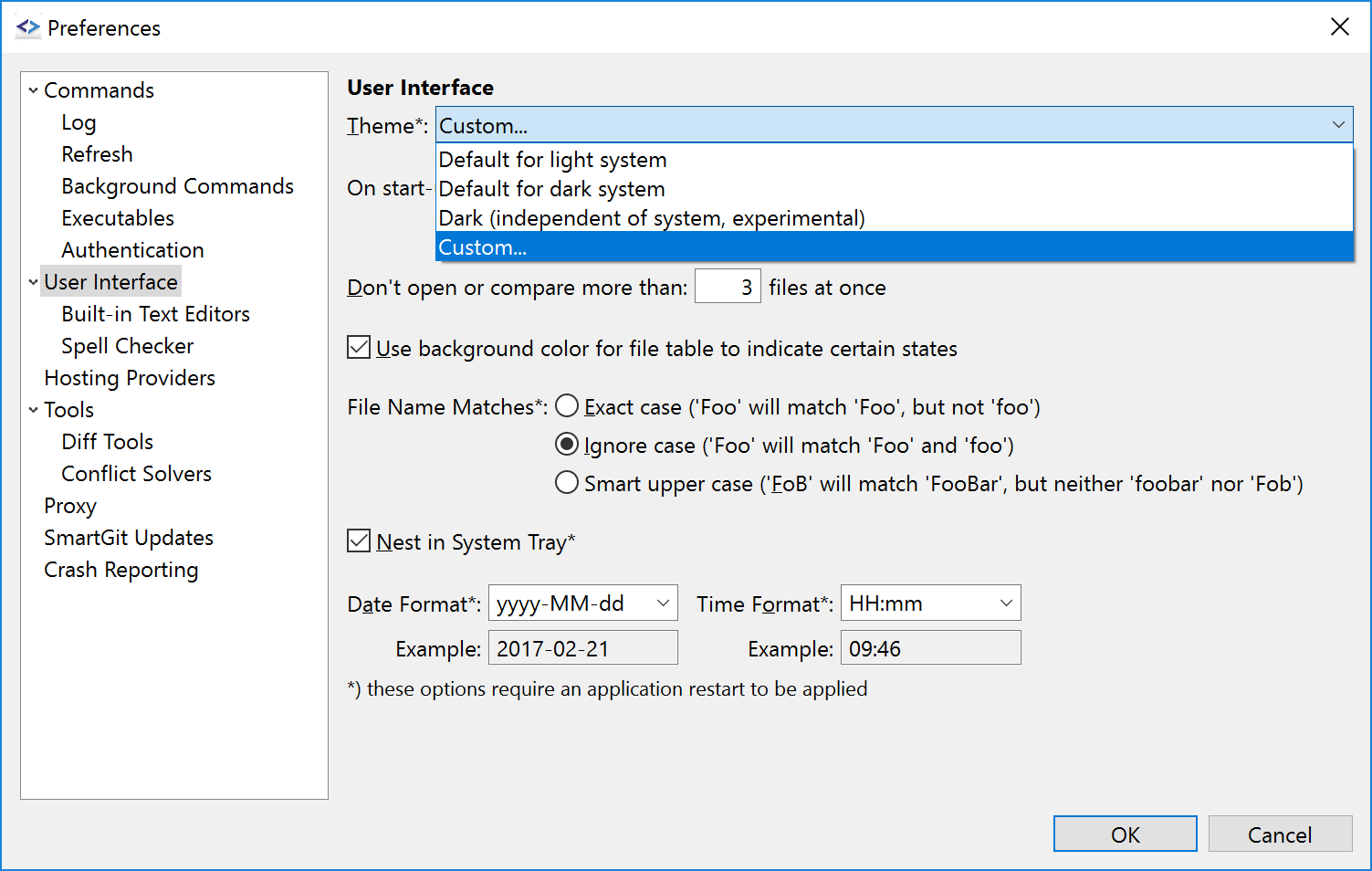
Task: Go to Crash Reporting preferences
Action: (121, 569)
